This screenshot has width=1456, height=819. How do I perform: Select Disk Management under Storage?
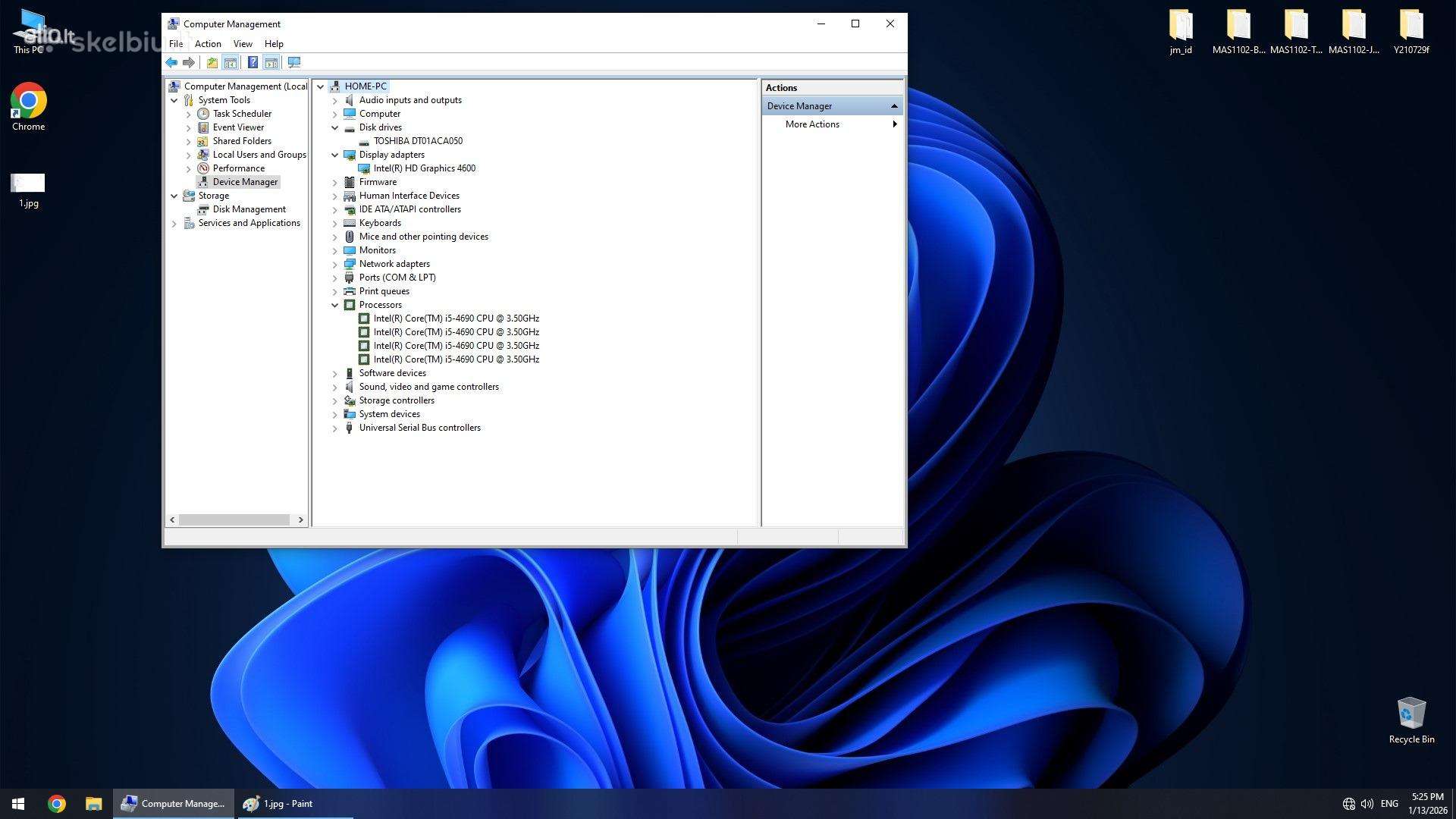[249, 209]
